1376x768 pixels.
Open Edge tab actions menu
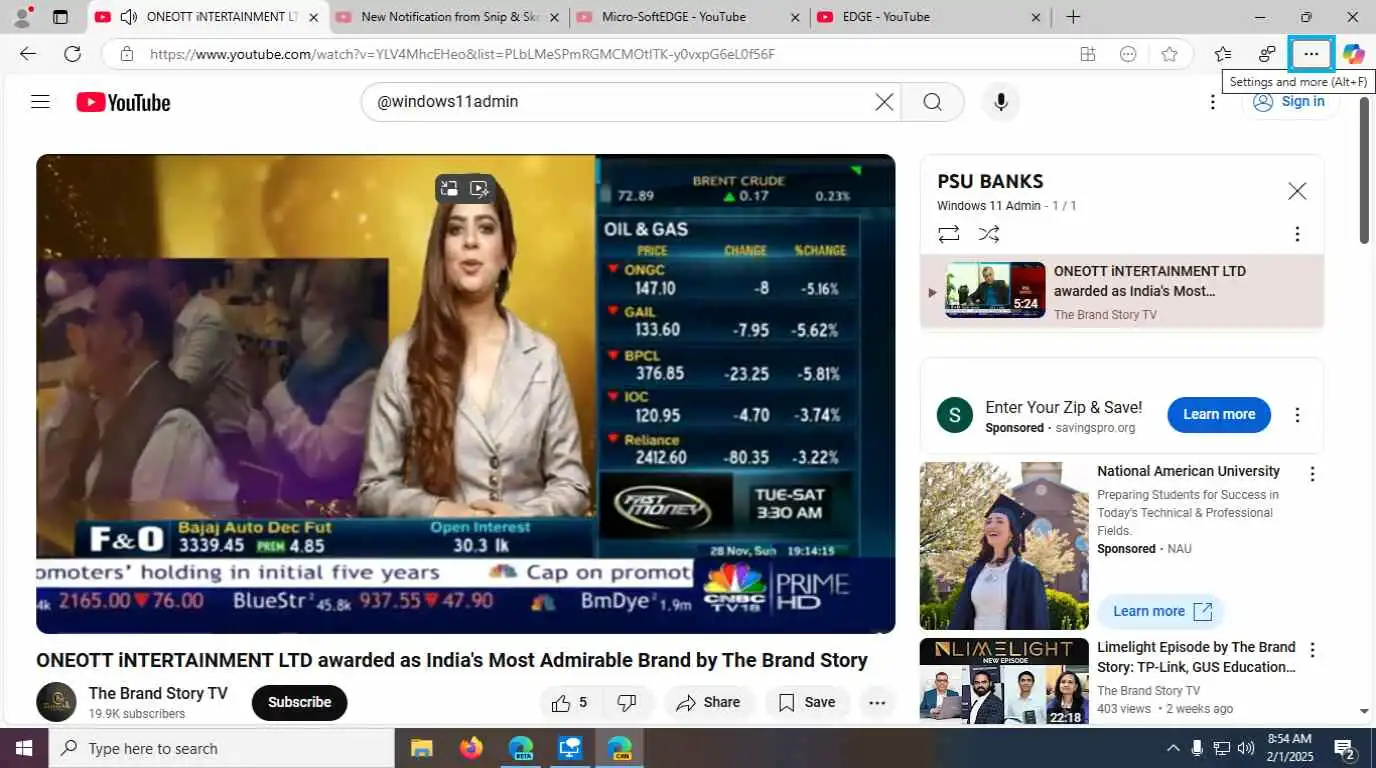(60, 17)
